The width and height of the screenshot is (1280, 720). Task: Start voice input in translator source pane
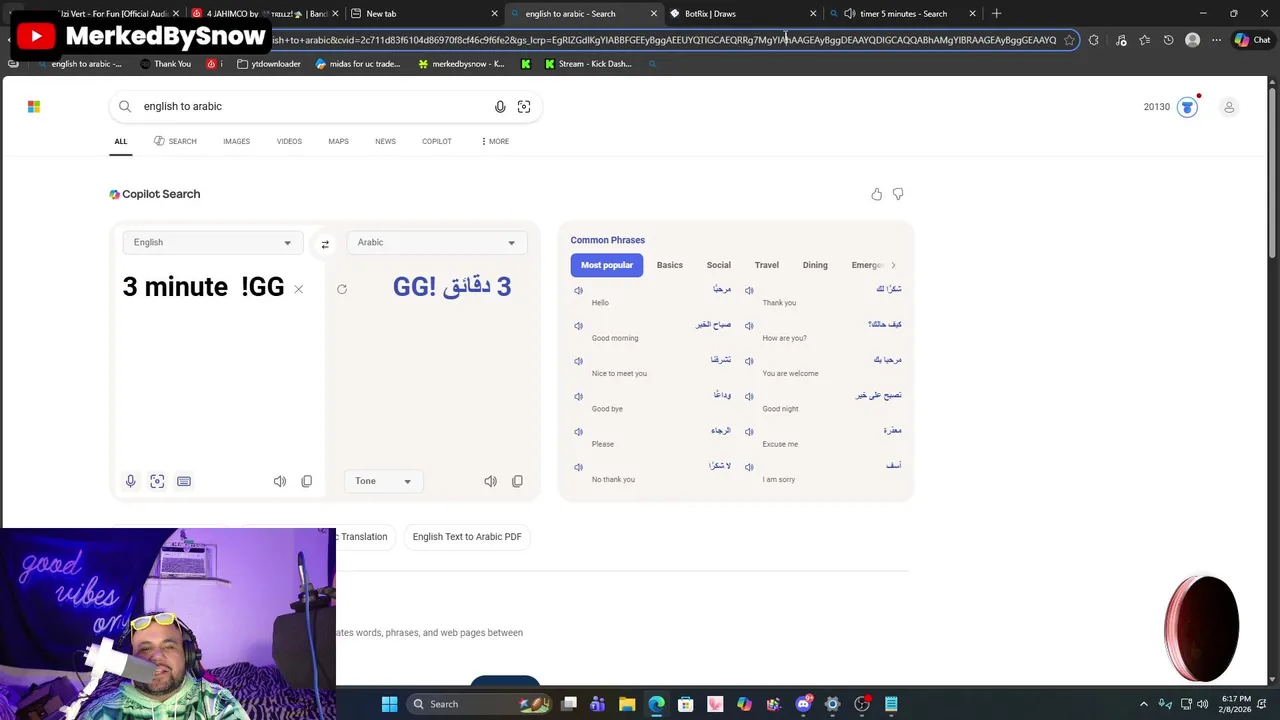(130, 481)
